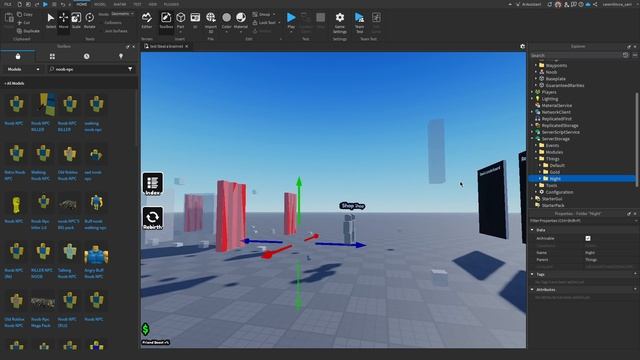Open the Terrain Editor
Viewport: 640px width, 360px height.
[147, 21]
